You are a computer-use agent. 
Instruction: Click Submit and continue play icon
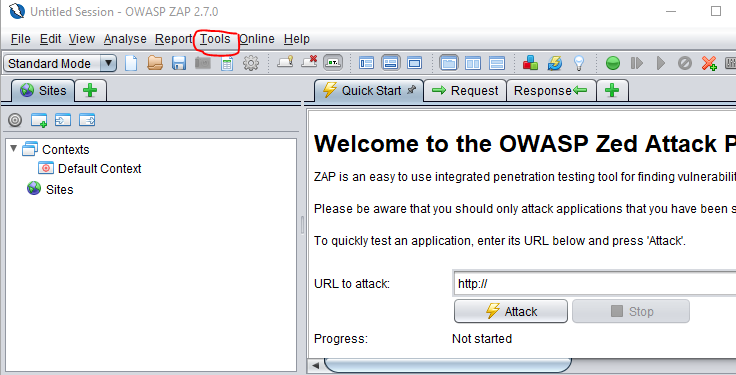click(x=661, y=63)
